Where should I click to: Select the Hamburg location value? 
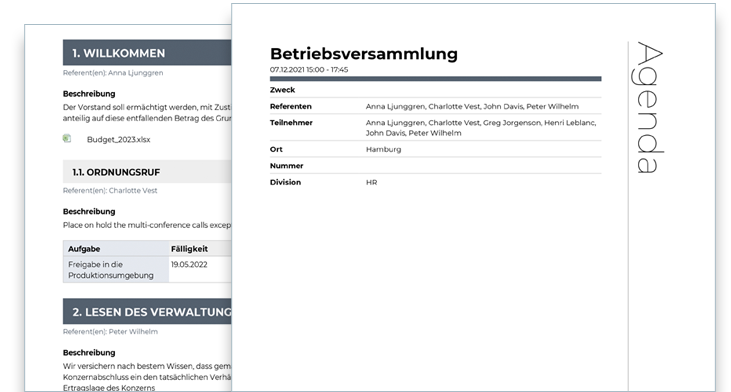click(383, 149)
